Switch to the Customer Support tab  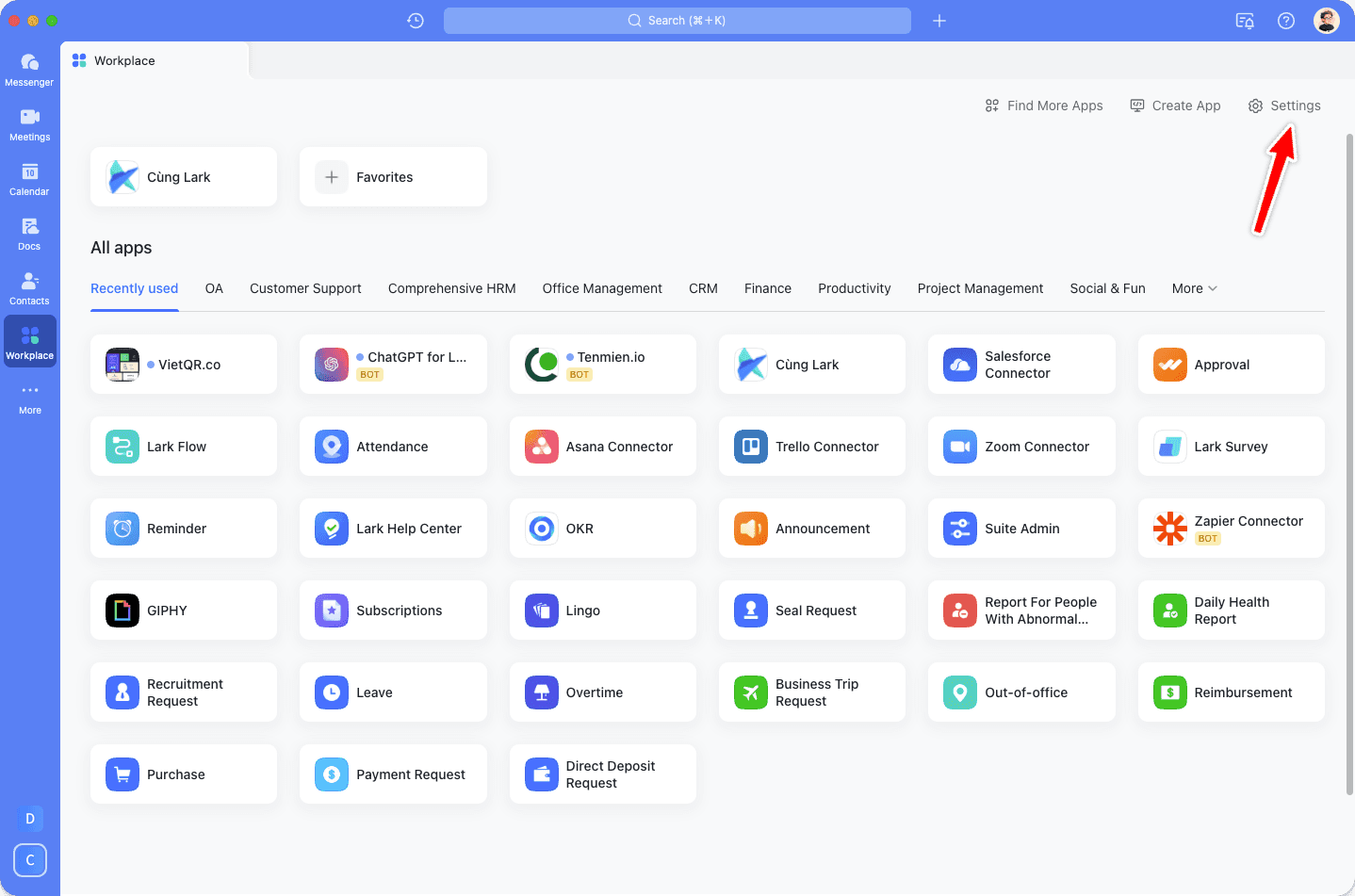305,288
